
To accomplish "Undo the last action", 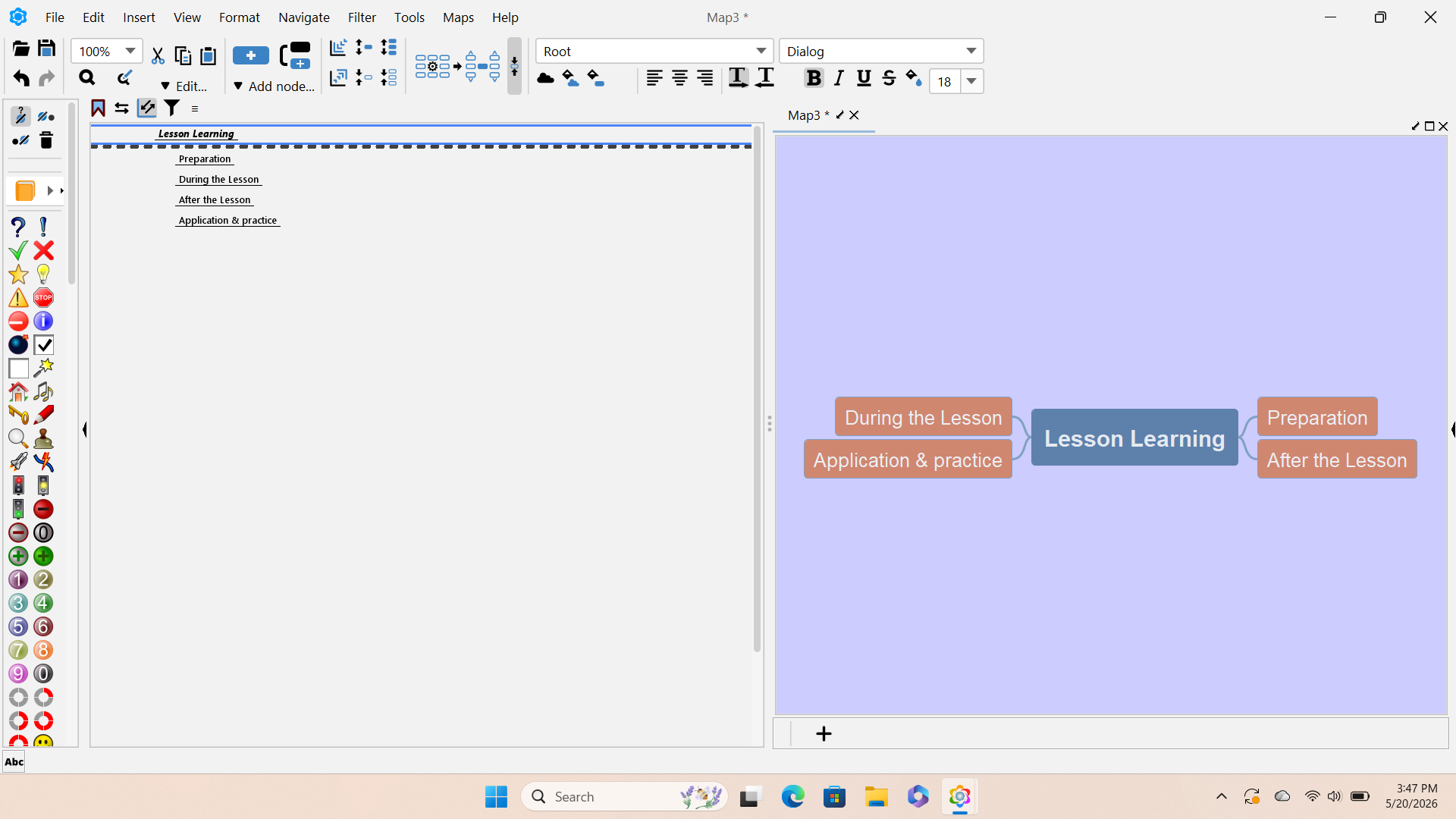I will [x=20, y=78].
